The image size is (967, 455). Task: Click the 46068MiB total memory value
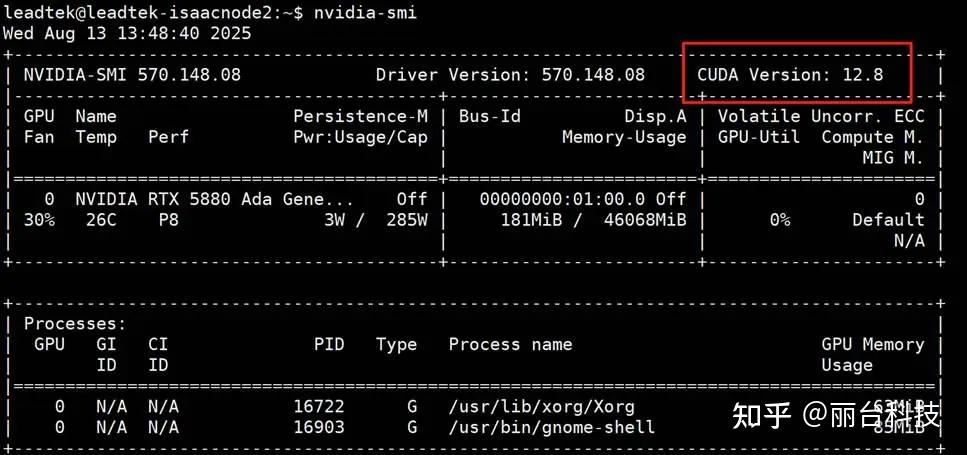click(x=645, y=220)
